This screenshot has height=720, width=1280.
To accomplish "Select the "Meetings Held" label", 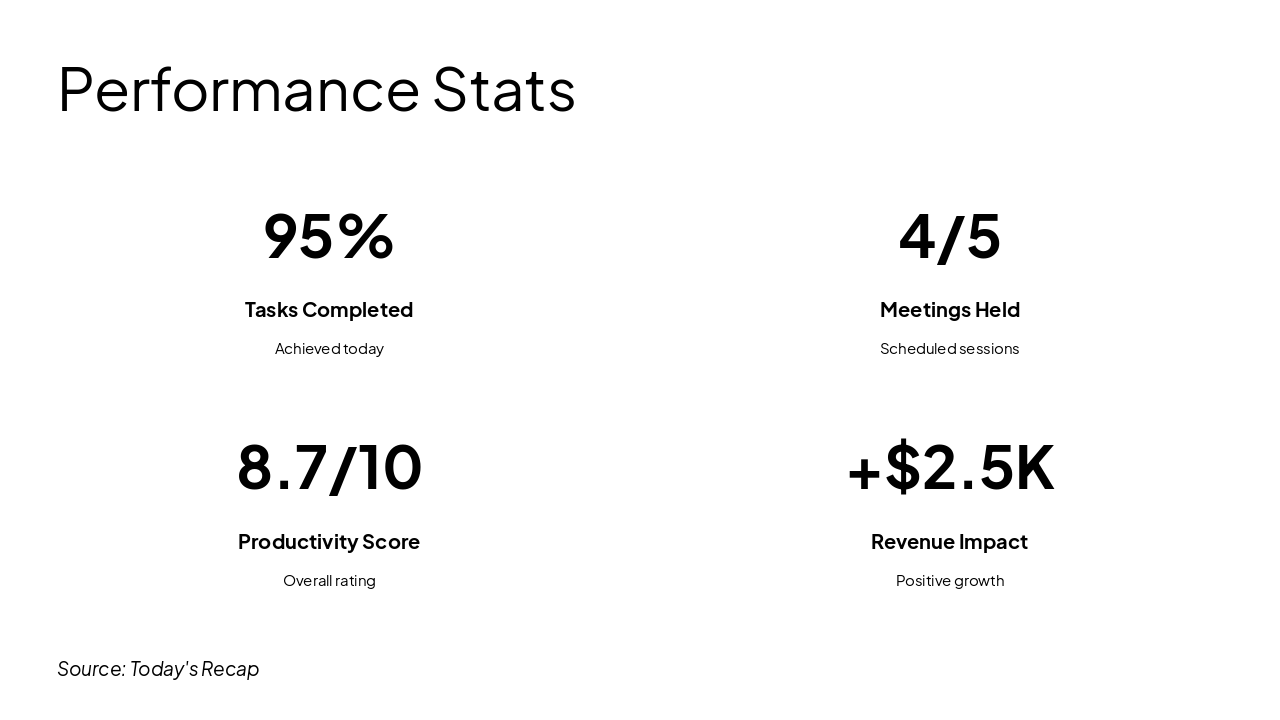I will coord(950,310).
